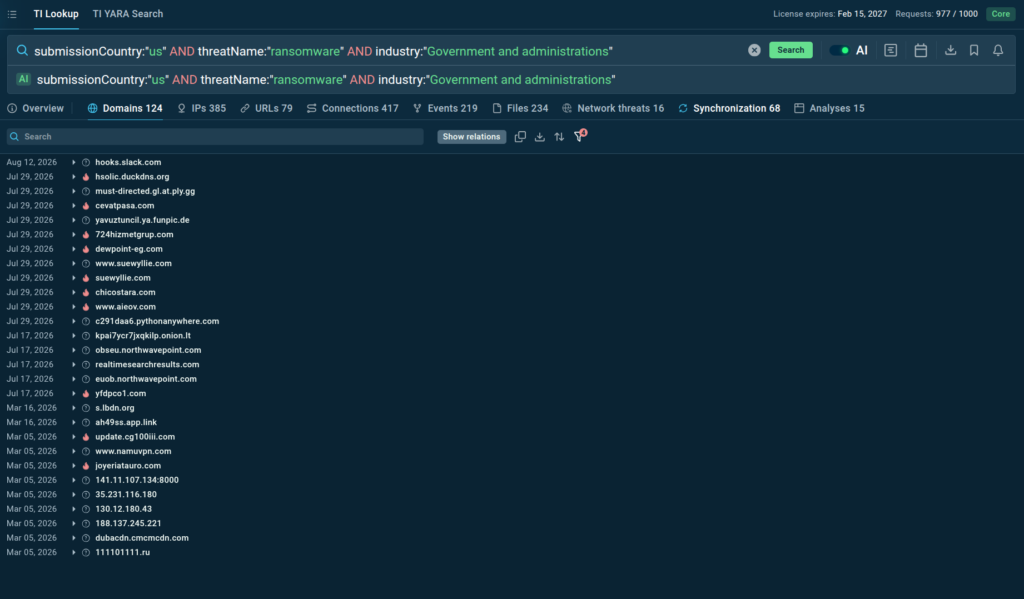The height and width of the screenshot is (599, 1024).
Task: Expand the hooks.slack.com row
Action: pos(73,162)
